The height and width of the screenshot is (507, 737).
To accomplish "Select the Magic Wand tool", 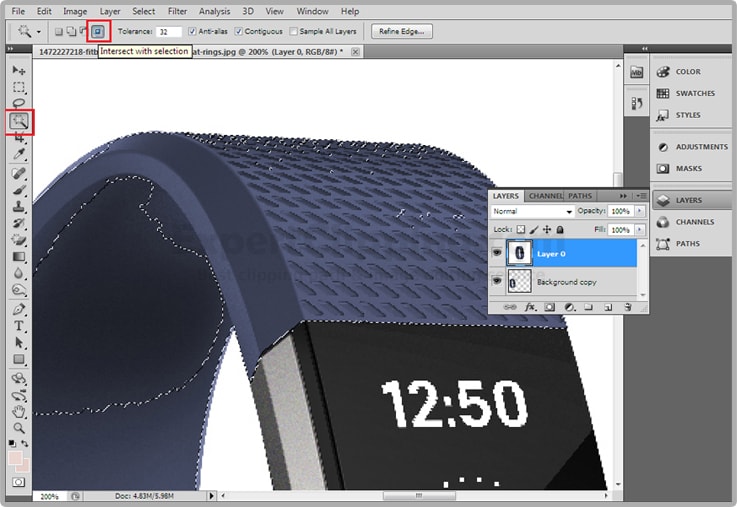I will 19,122.
